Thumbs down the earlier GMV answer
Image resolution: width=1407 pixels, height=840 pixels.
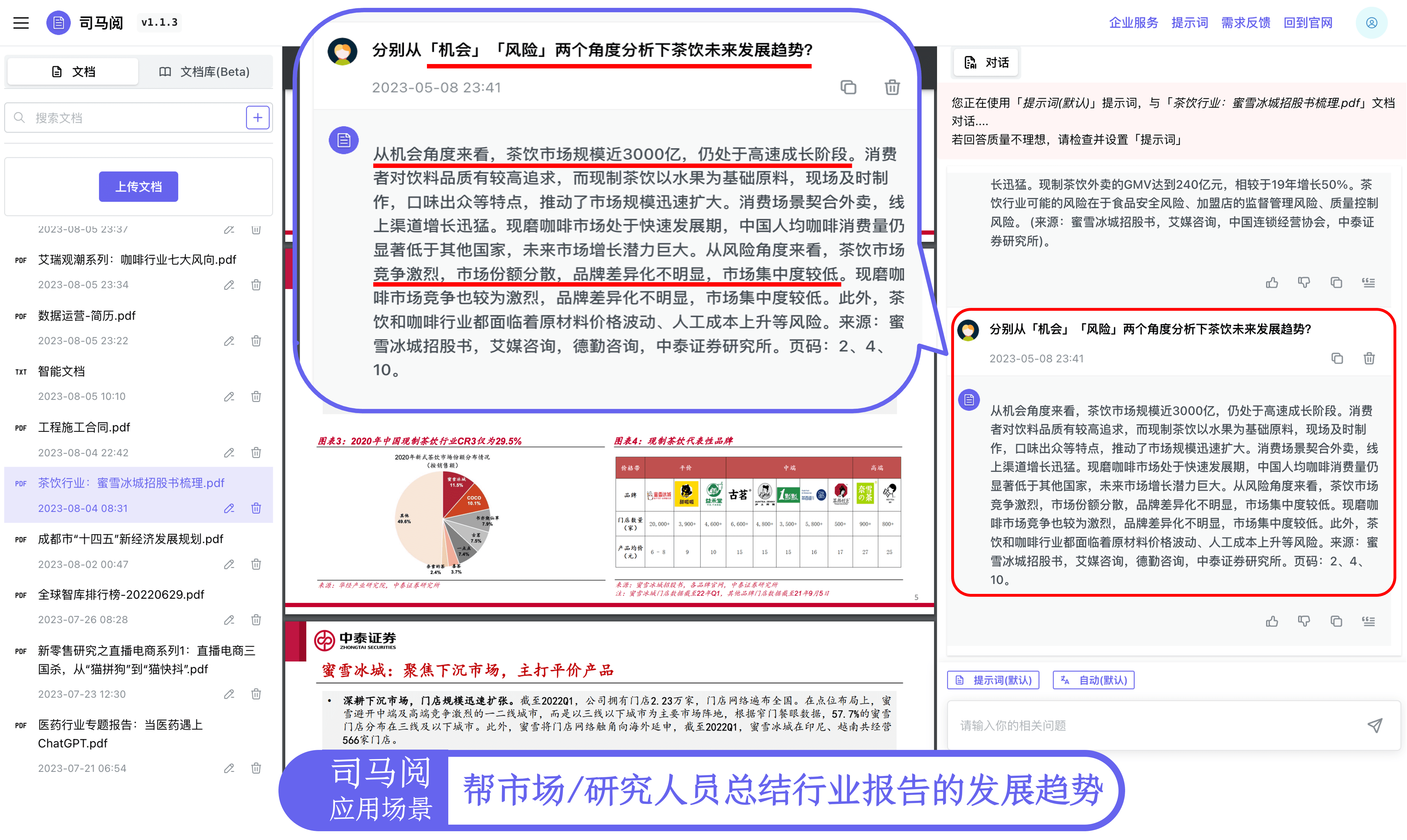[x=1304, y=283]
